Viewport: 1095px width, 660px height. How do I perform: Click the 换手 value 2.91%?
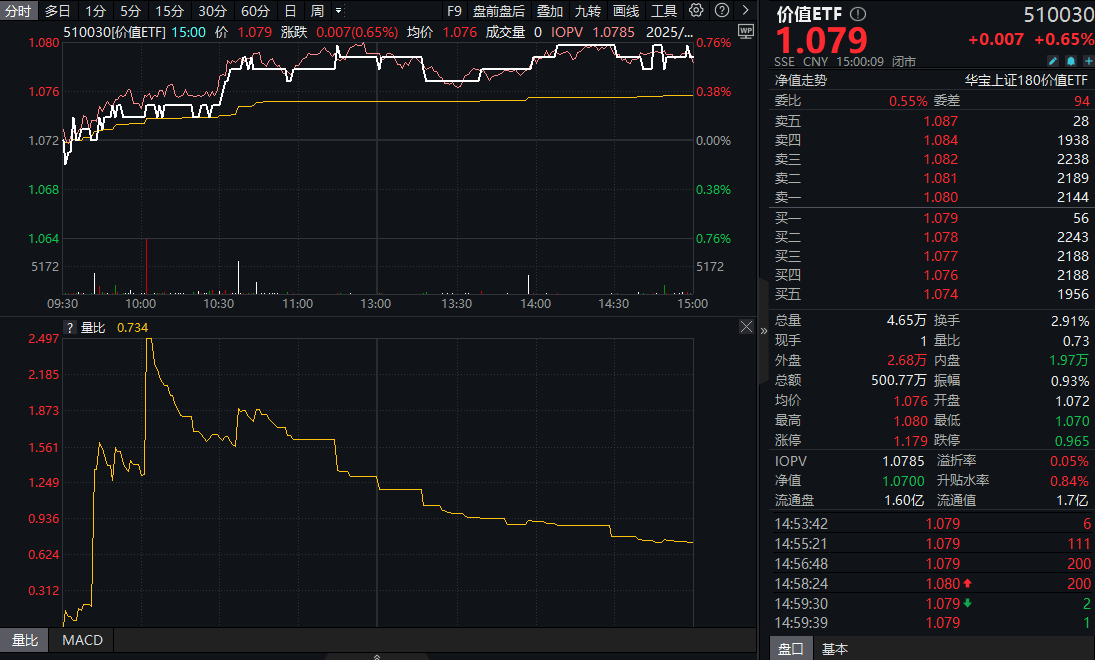(1070, 321)
